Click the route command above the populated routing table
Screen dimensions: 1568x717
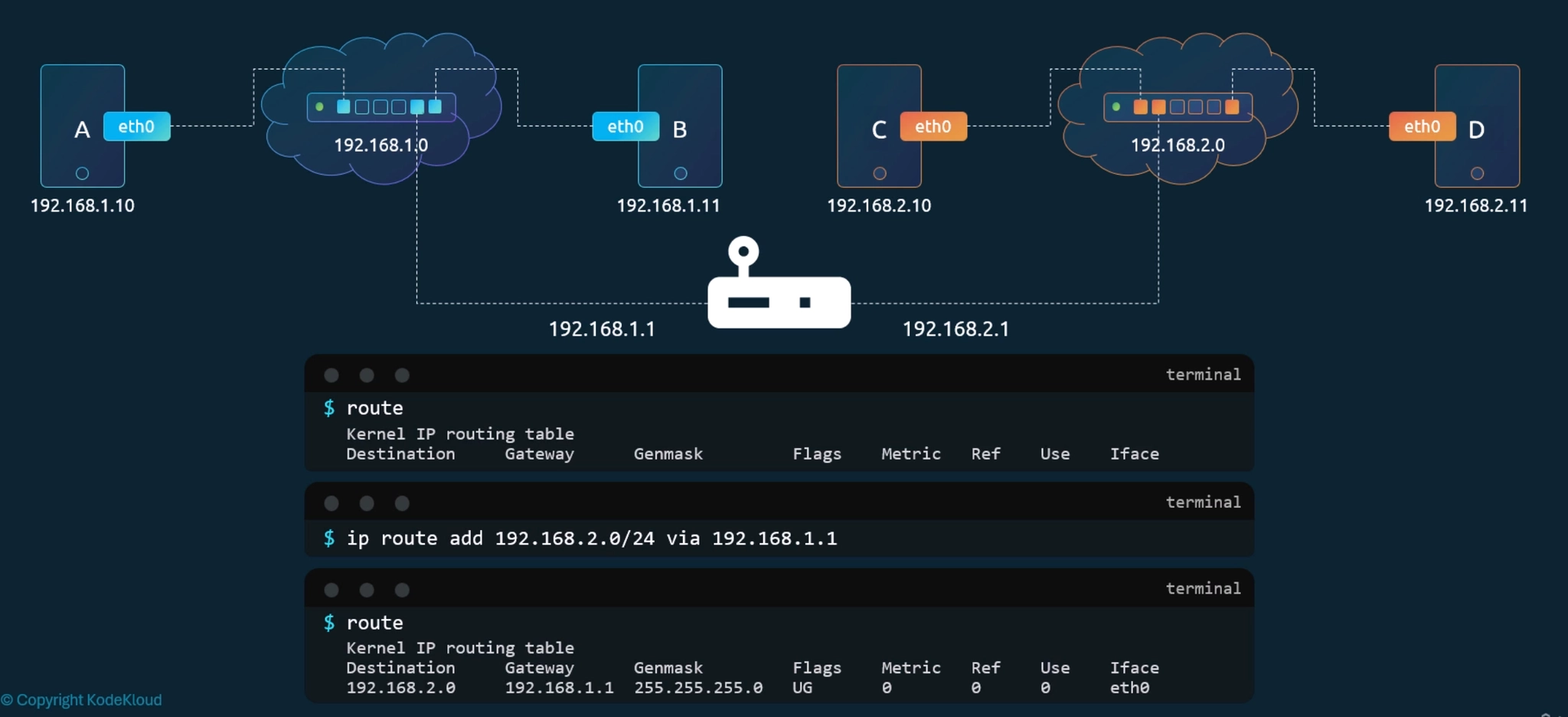[x=374, y=622]
